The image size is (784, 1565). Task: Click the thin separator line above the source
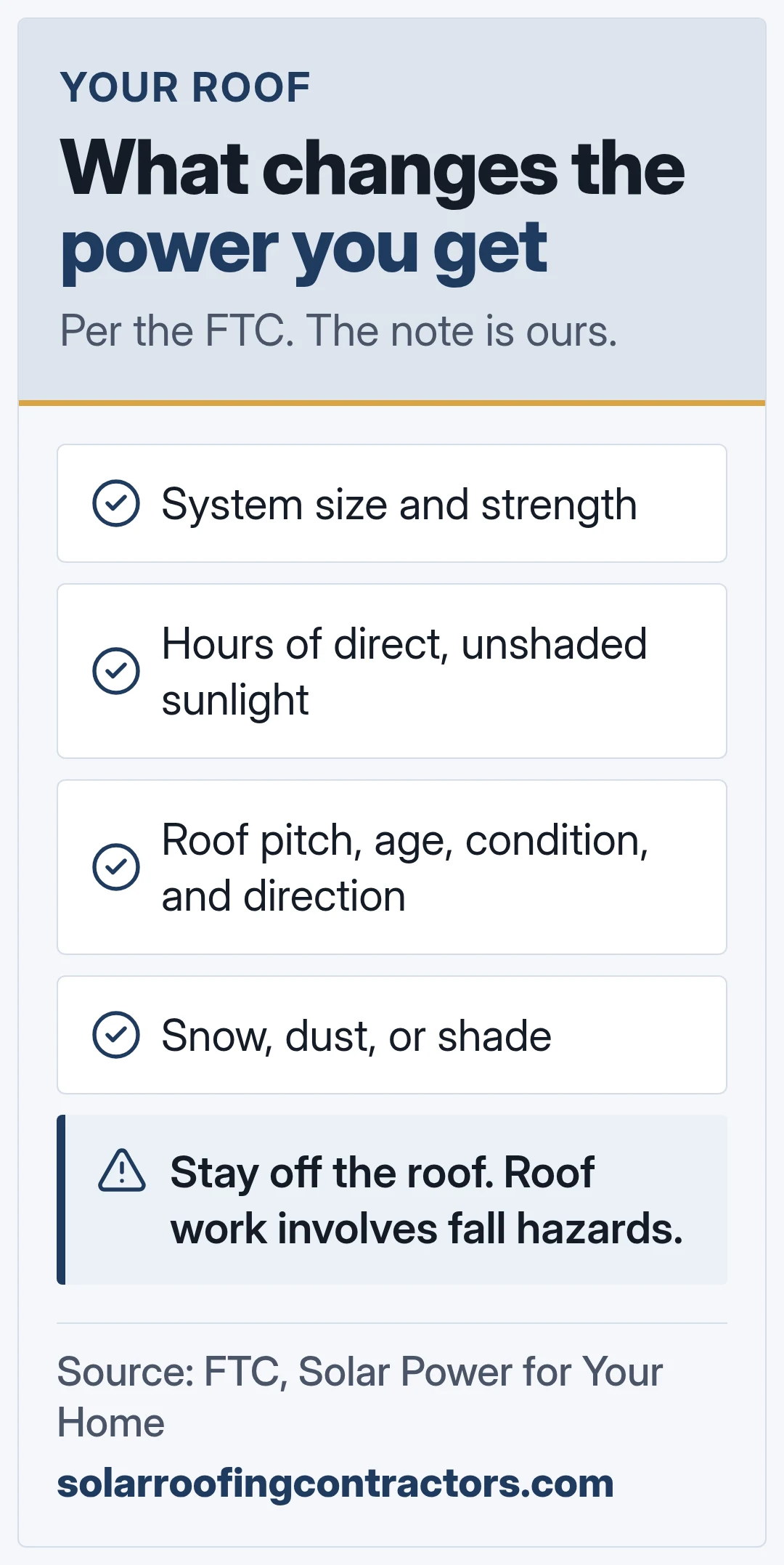(x=392, y=1323)
